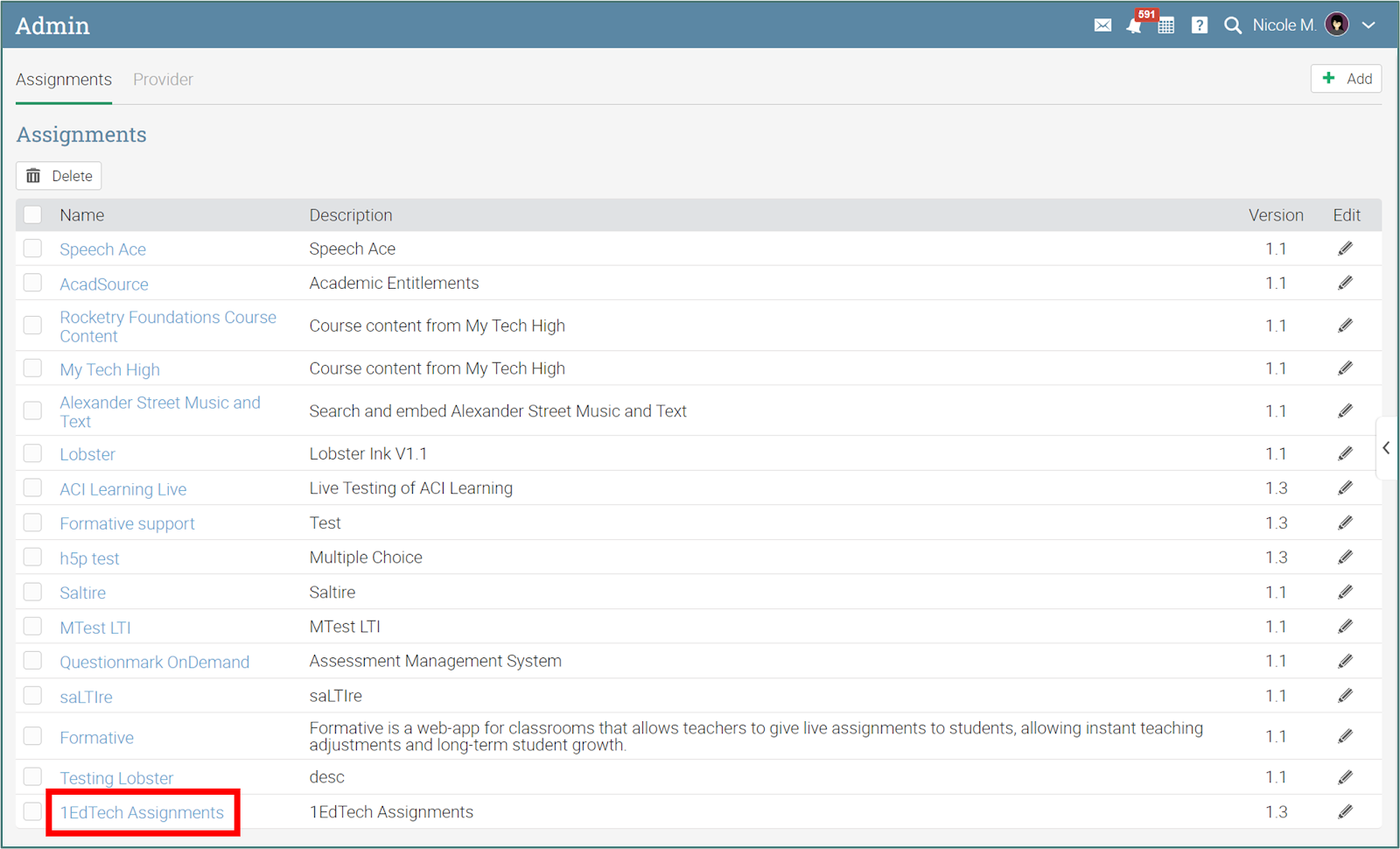Edit ACI Learning Live pencil icon
Screen dimensions: 1400x849
click(x=1346, y=488)
